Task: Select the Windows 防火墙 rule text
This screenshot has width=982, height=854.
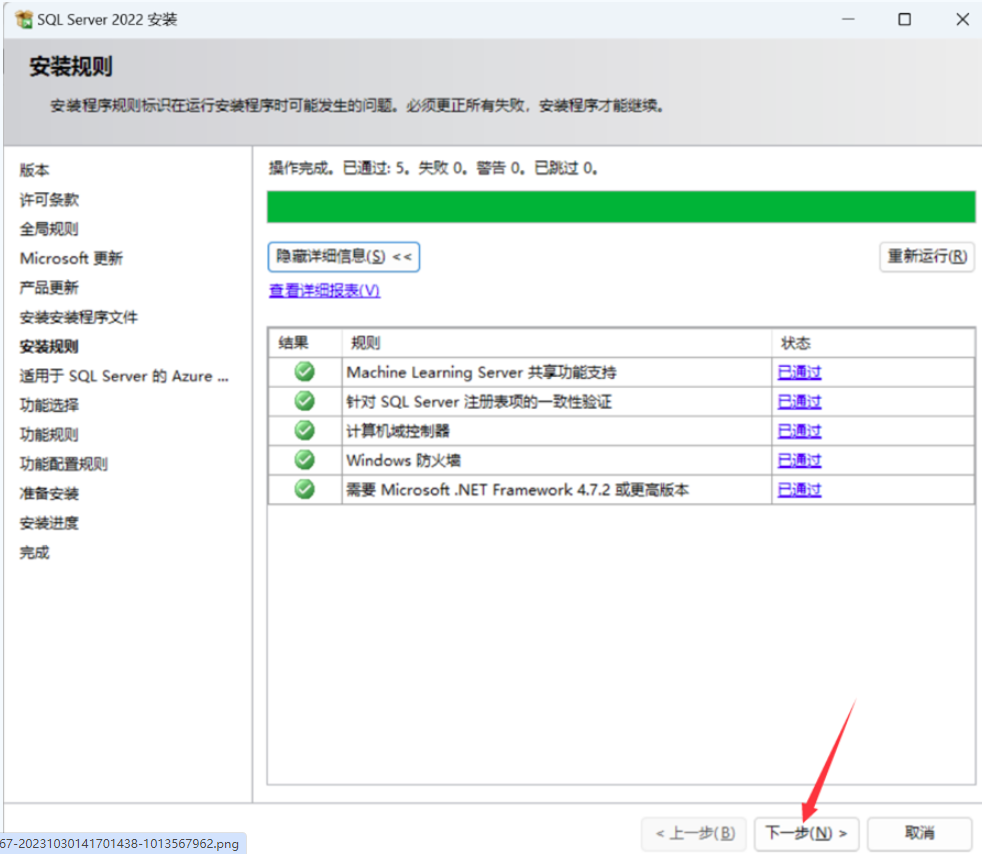Action: 403,460
